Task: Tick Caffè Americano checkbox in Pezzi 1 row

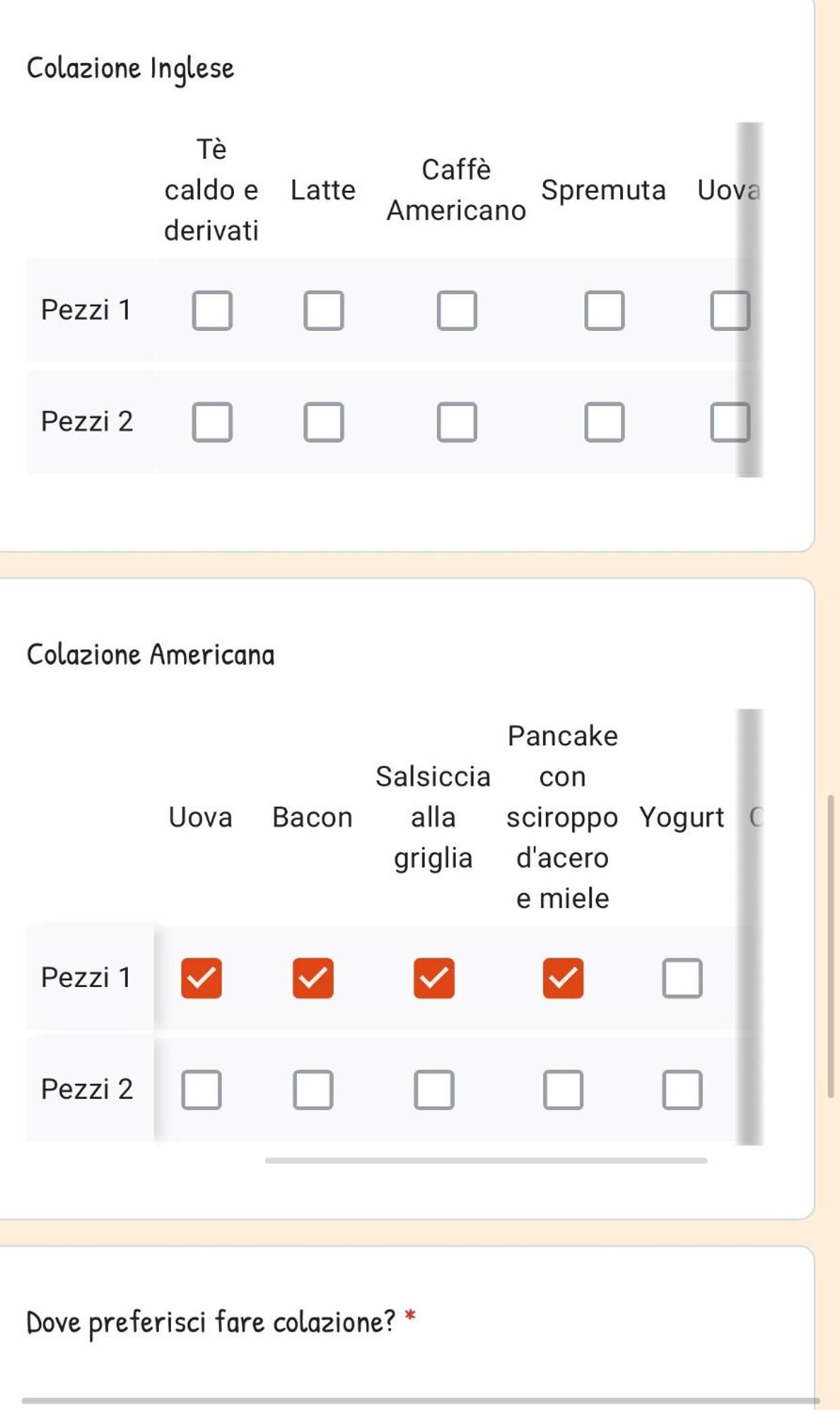Action: point(457,311)
